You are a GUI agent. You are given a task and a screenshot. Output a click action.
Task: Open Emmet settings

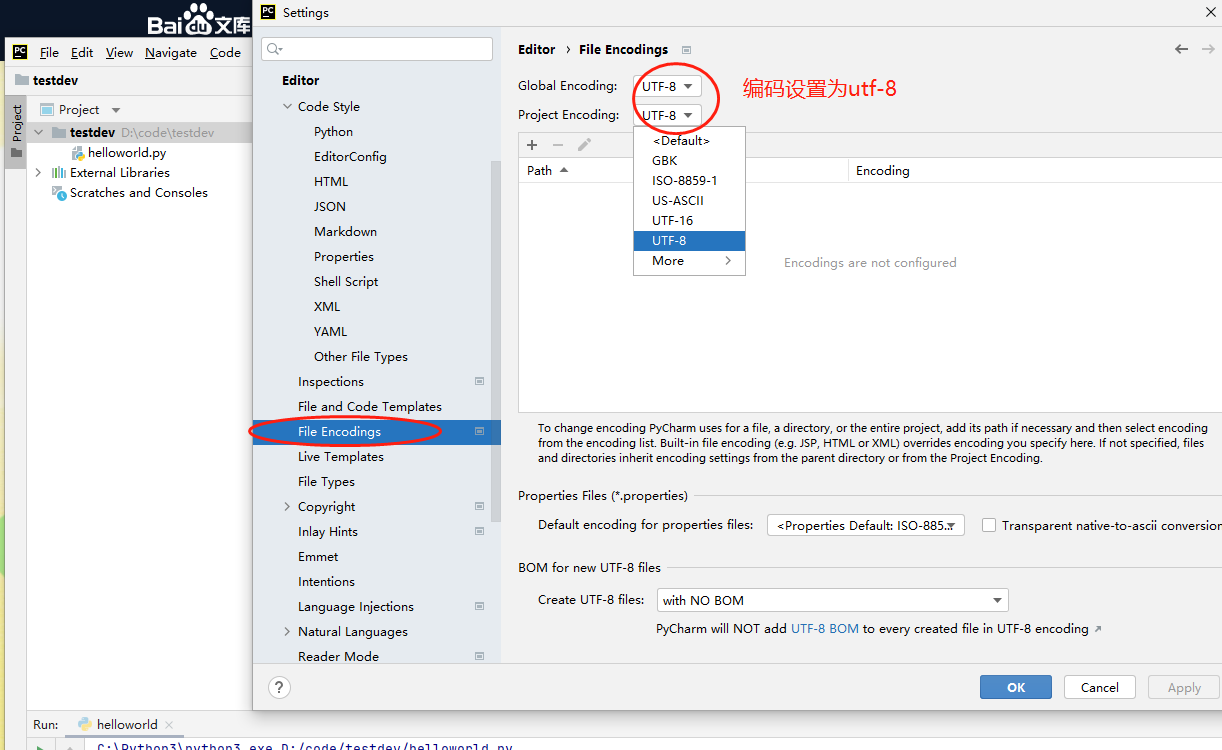pos(318,556)
